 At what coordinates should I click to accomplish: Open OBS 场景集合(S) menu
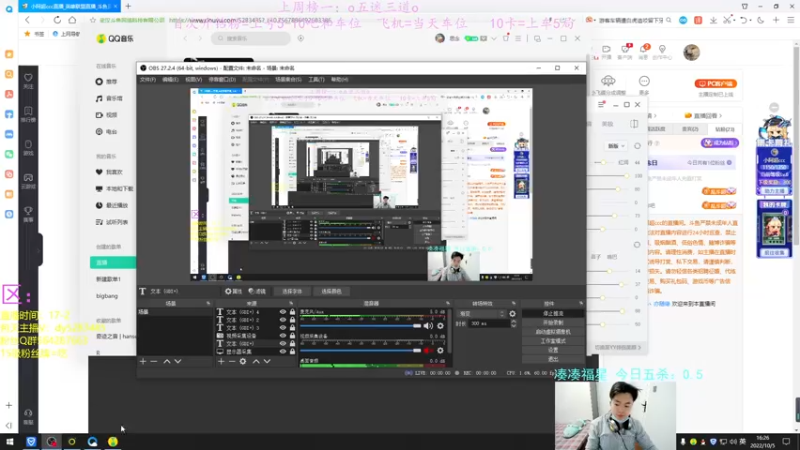pos(288,80)
